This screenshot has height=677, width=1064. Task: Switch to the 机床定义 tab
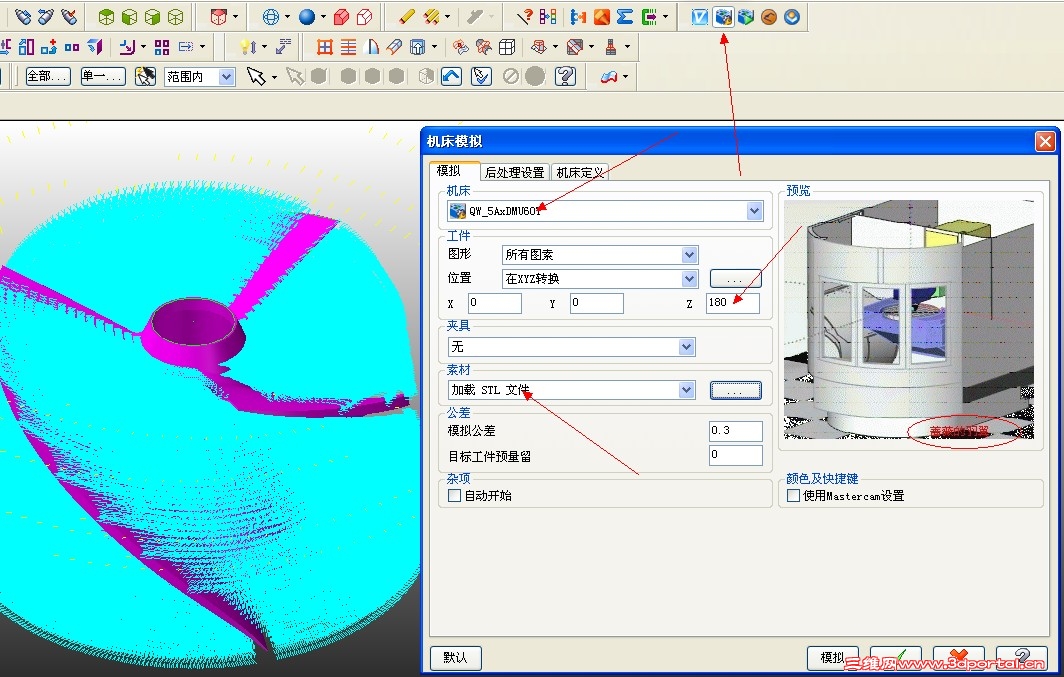click(x=580, y=172)
